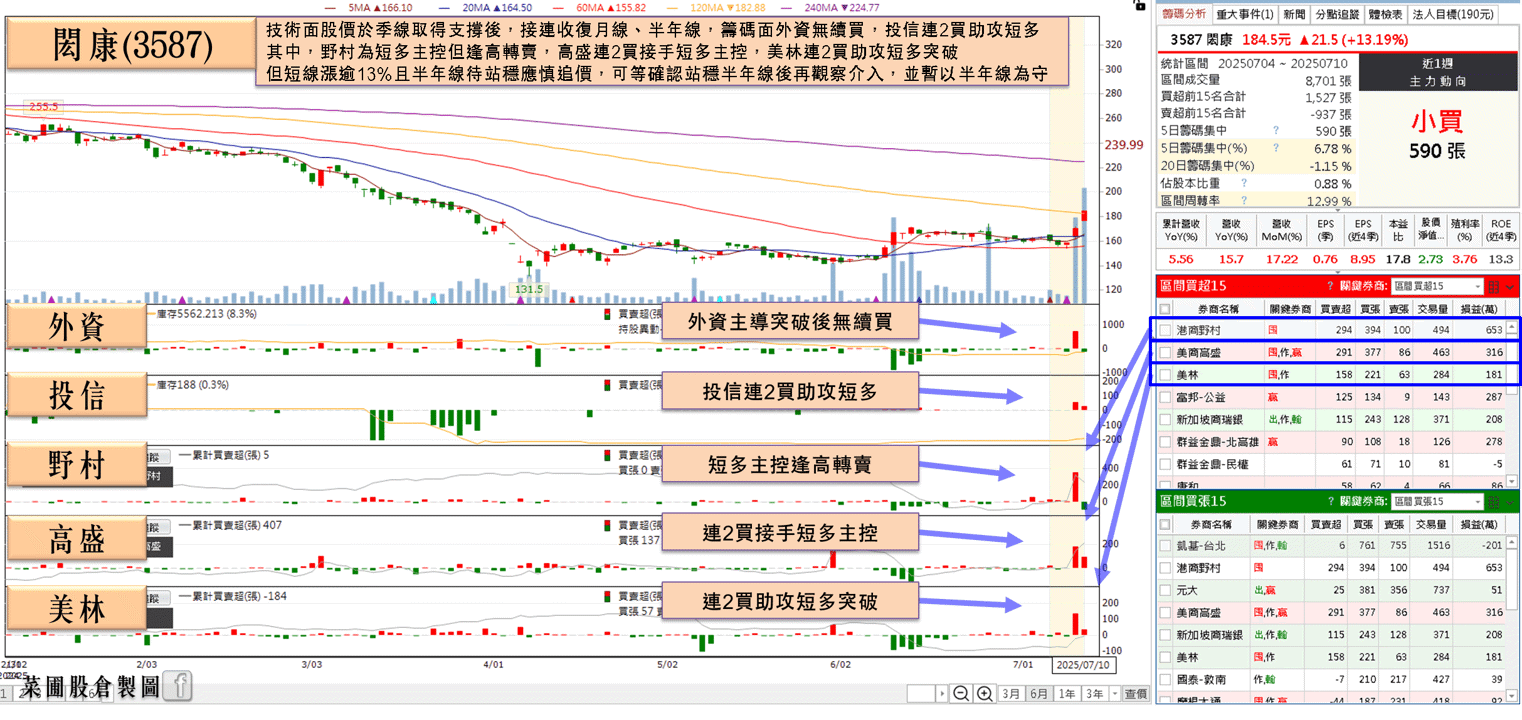Tick the 美商高盛 checkbox in 區間買超15 table
This screenshot has width=1522, height=720.
pyautogui.click(x=1165, y=352)
